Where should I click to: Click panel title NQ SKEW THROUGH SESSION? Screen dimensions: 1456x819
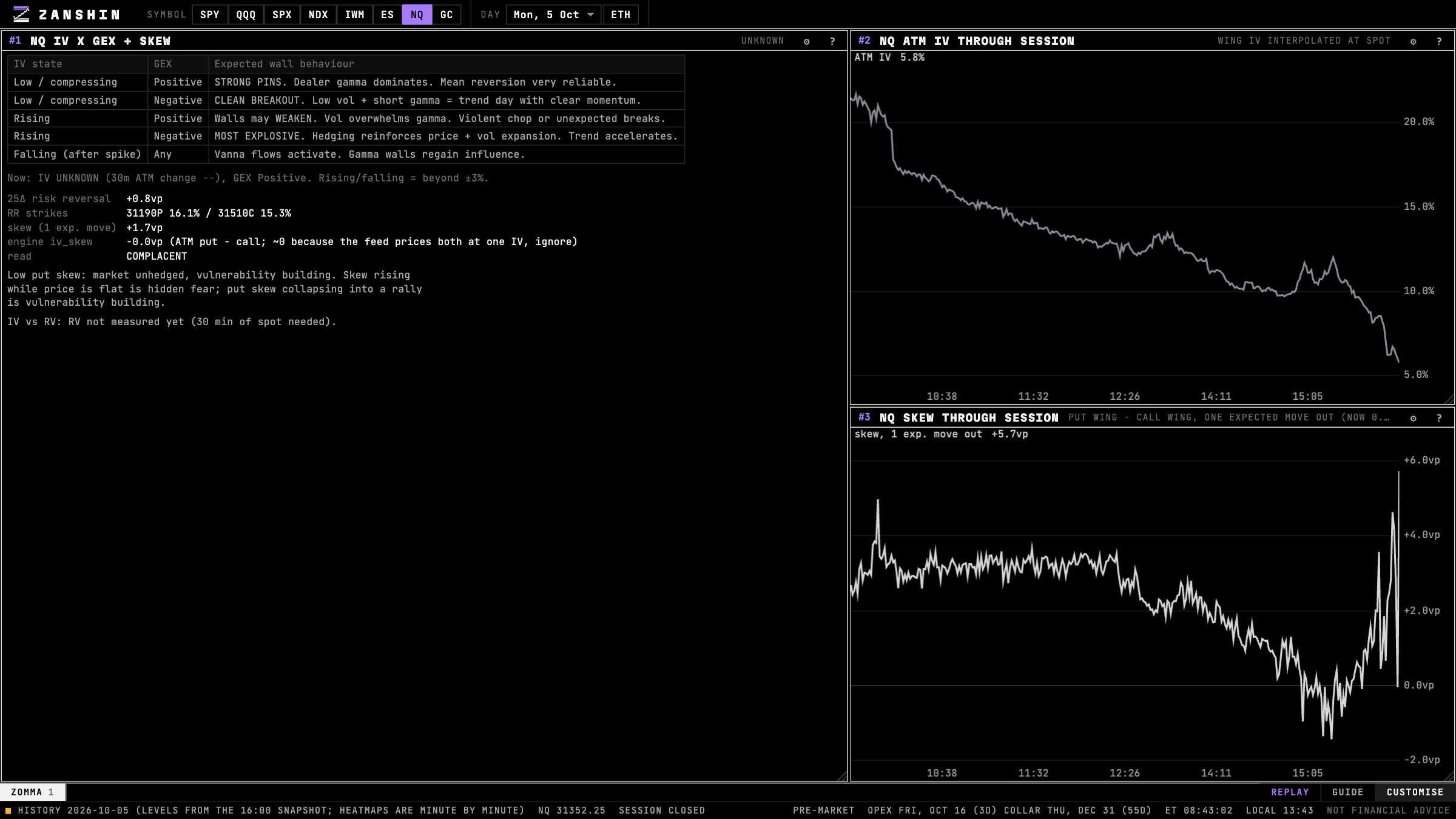click(969, 418)
